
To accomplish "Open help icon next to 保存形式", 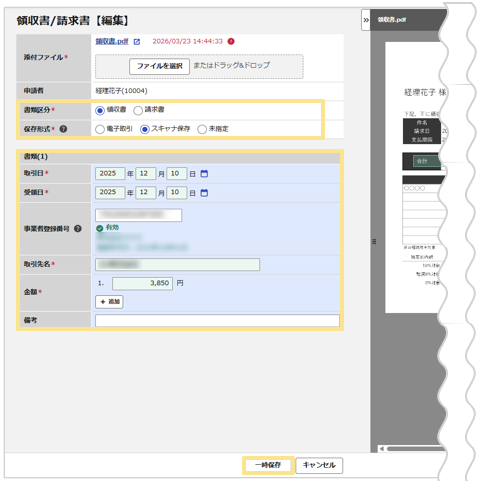I will [x=63, y=129].
